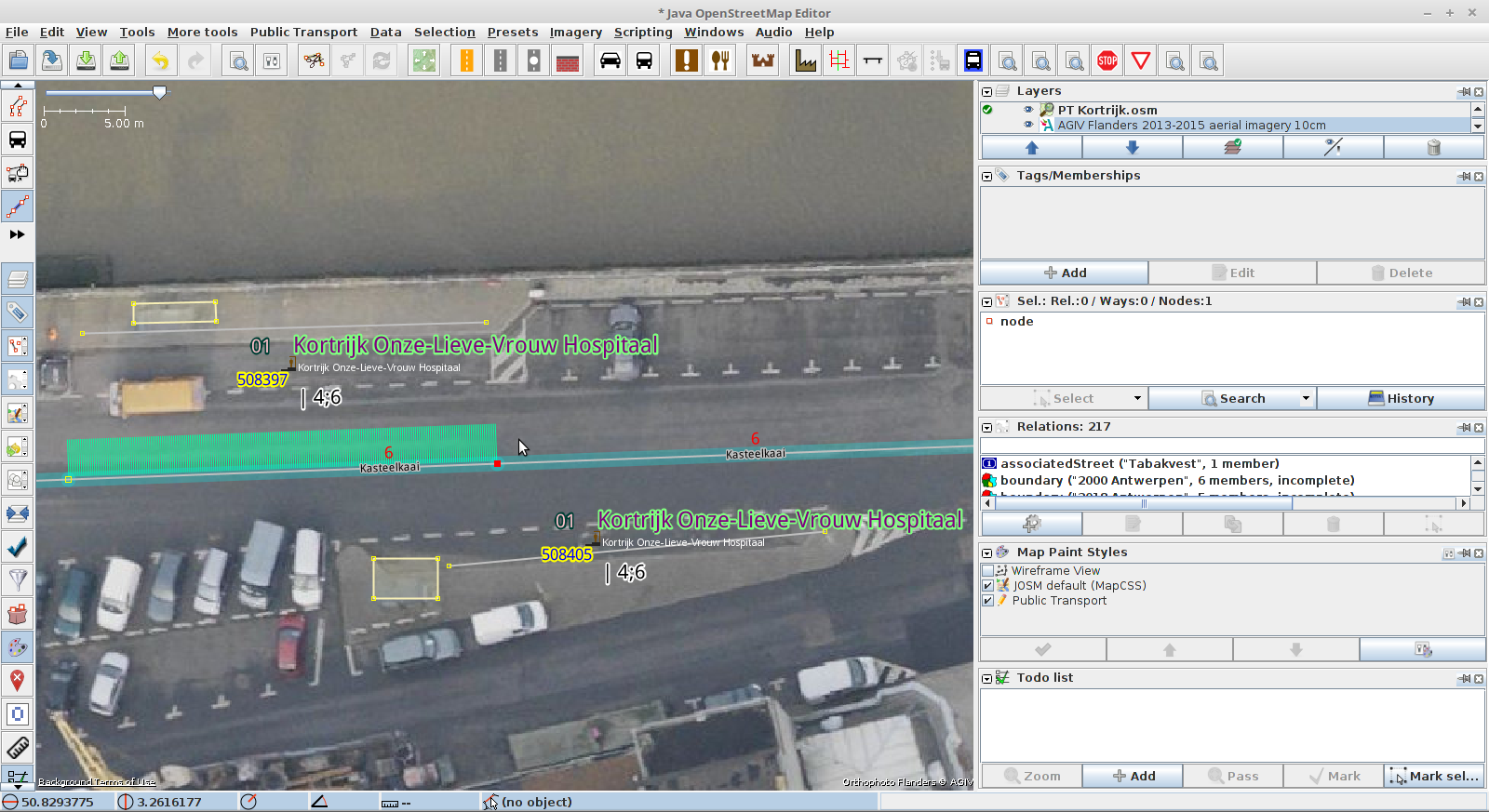Toggle the Filter funnel sidebar button

pos(18,580)
